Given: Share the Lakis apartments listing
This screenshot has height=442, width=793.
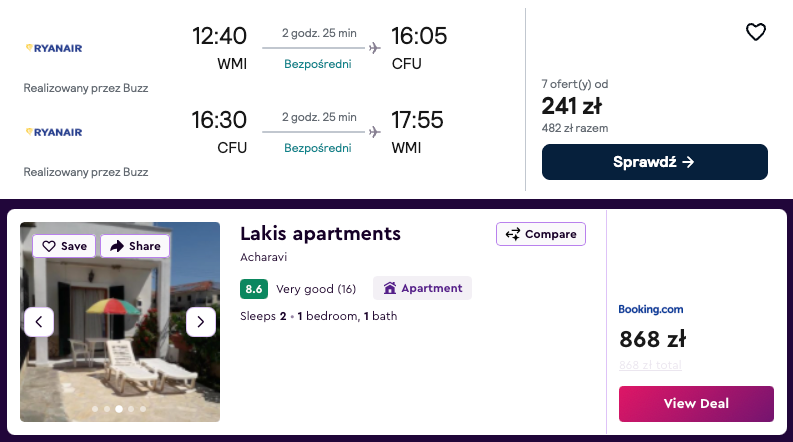Looking at the screenshot, I should pos(135,246).
